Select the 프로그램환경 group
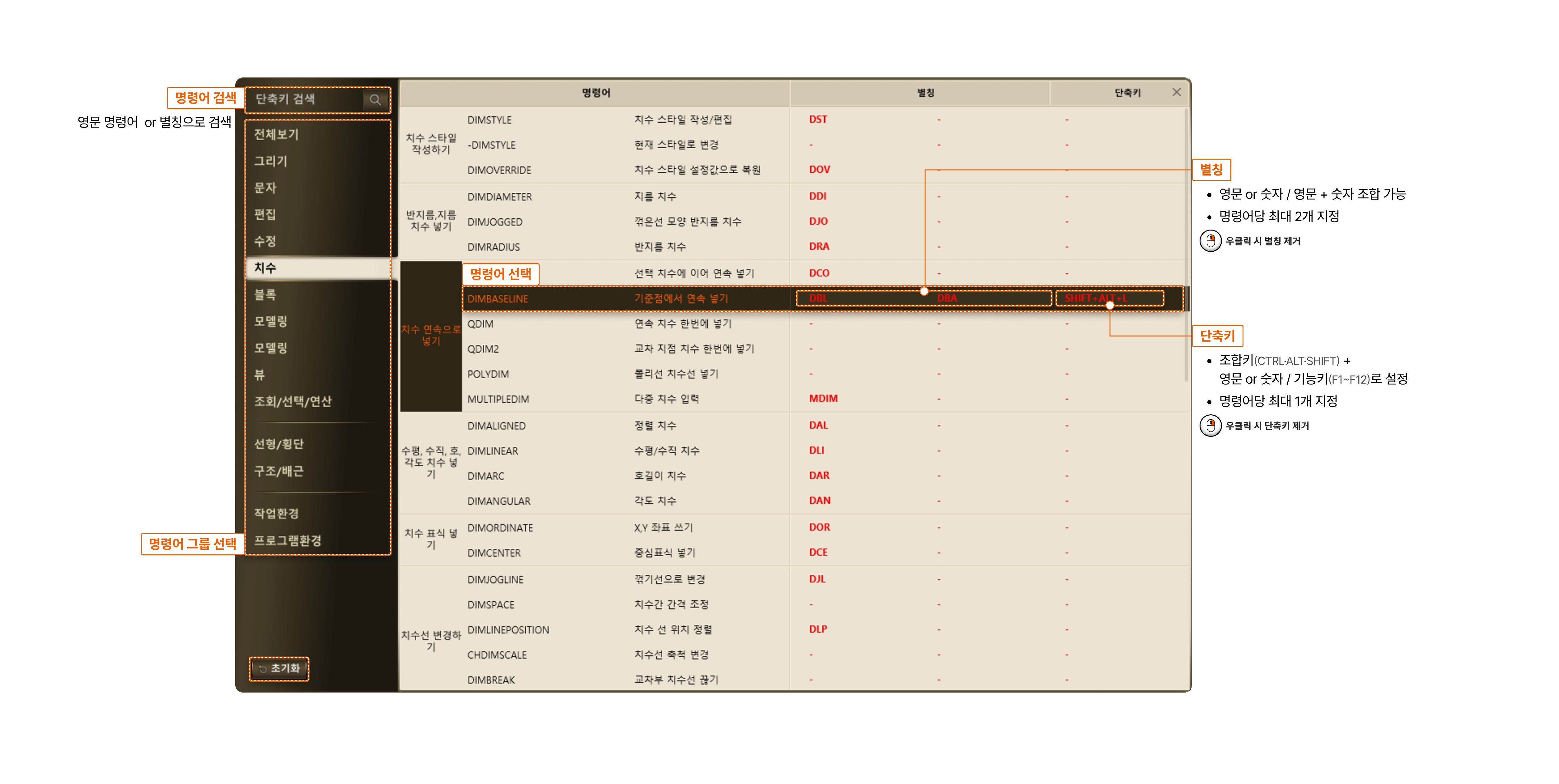Screen dimensions: 1559x784 coord(288,540)
